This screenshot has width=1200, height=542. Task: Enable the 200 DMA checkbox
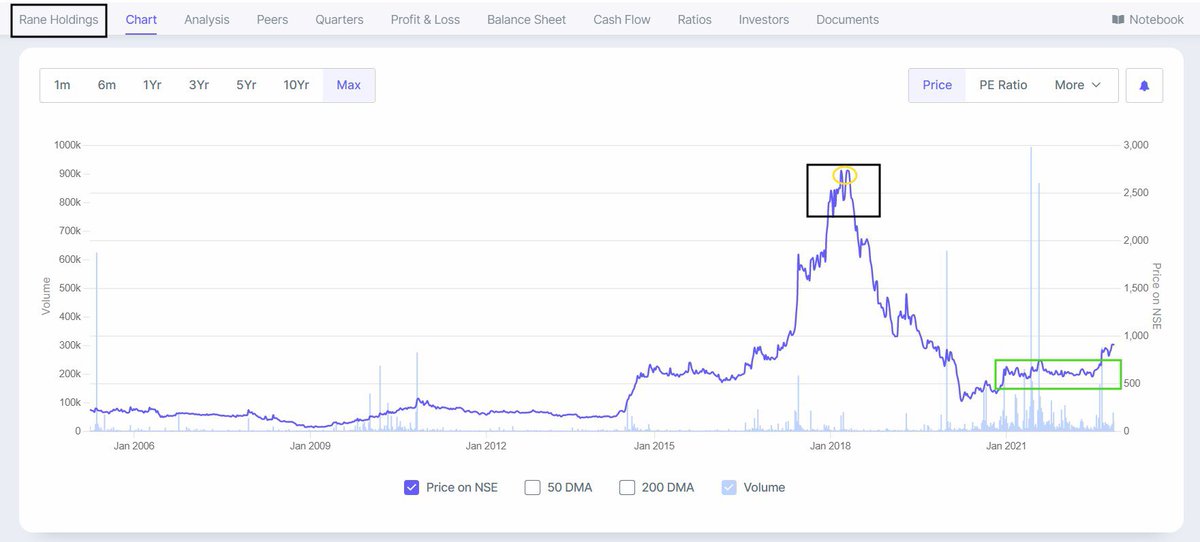coord(627,487)
